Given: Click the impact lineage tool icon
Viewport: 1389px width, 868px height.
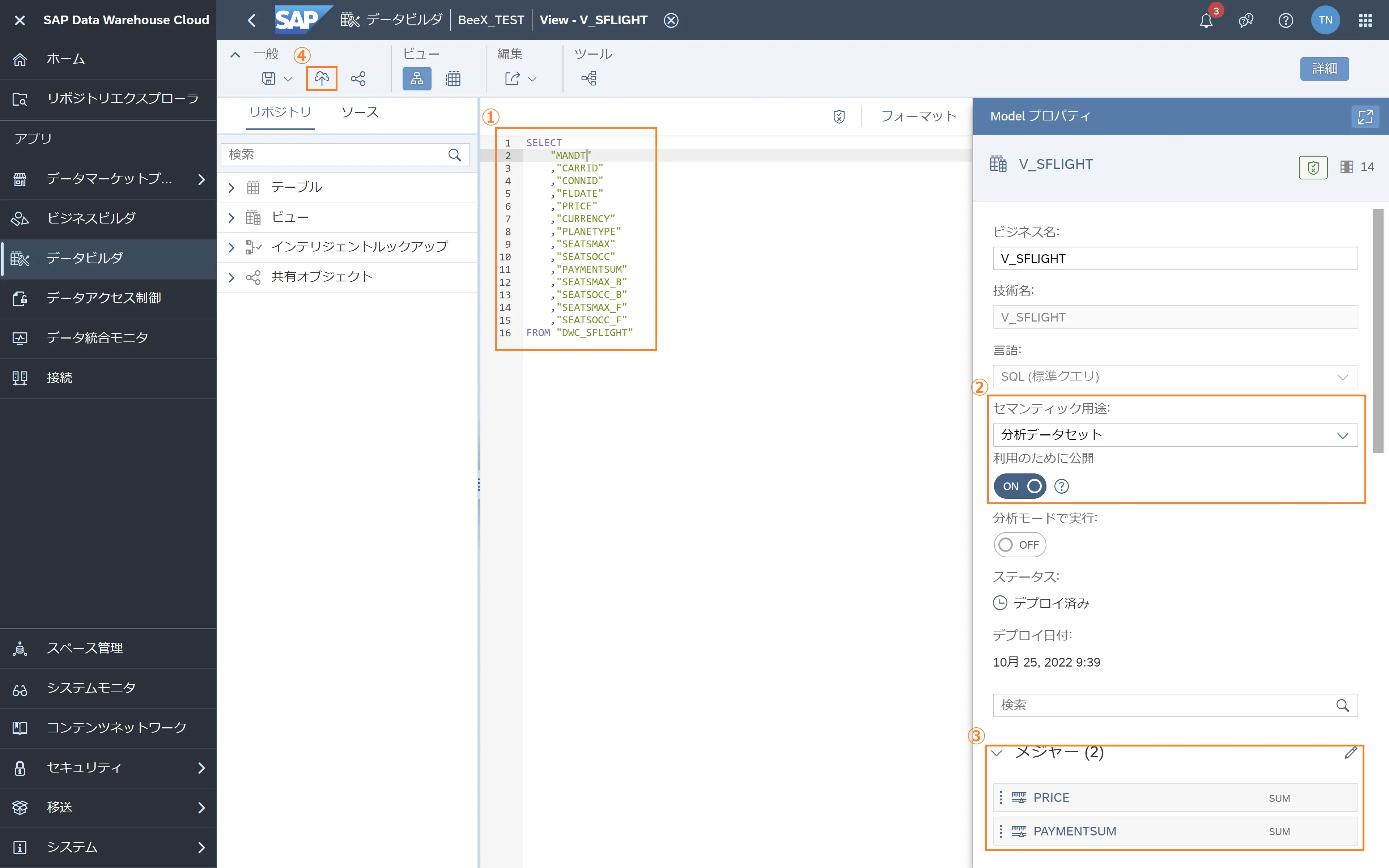Looking at the screenshot, I should (589, 78).
